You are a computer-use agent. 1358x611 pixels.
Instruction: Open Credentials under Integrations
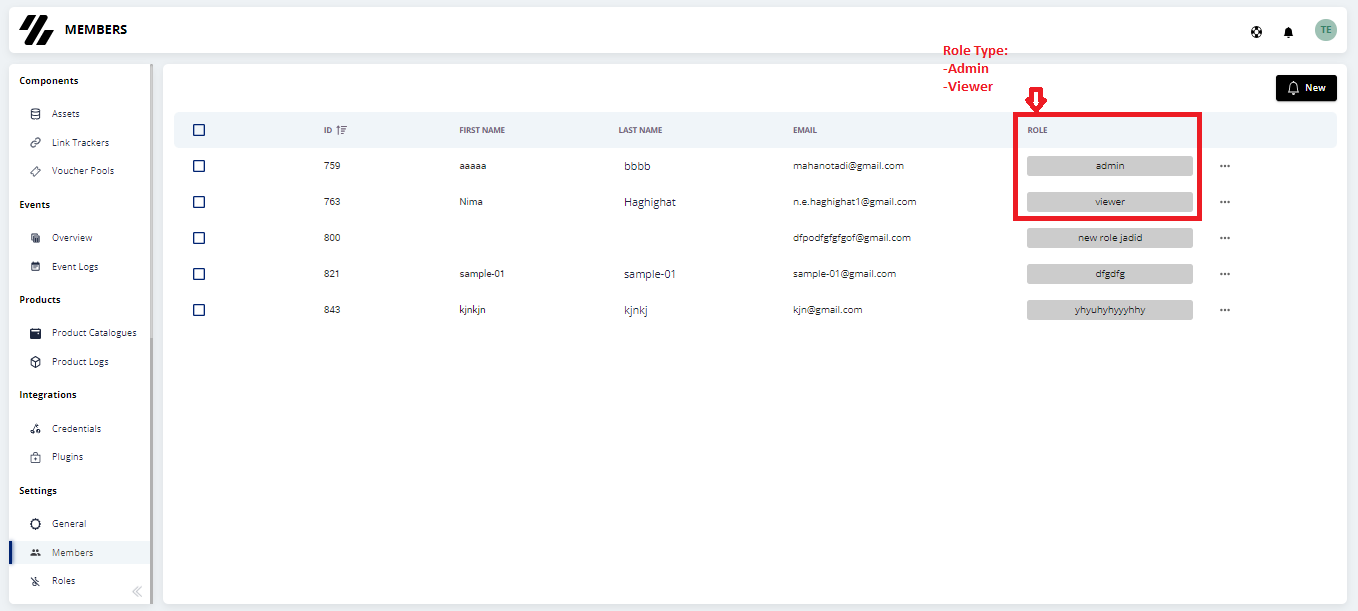pyautogui.click(x=79, y=429)
